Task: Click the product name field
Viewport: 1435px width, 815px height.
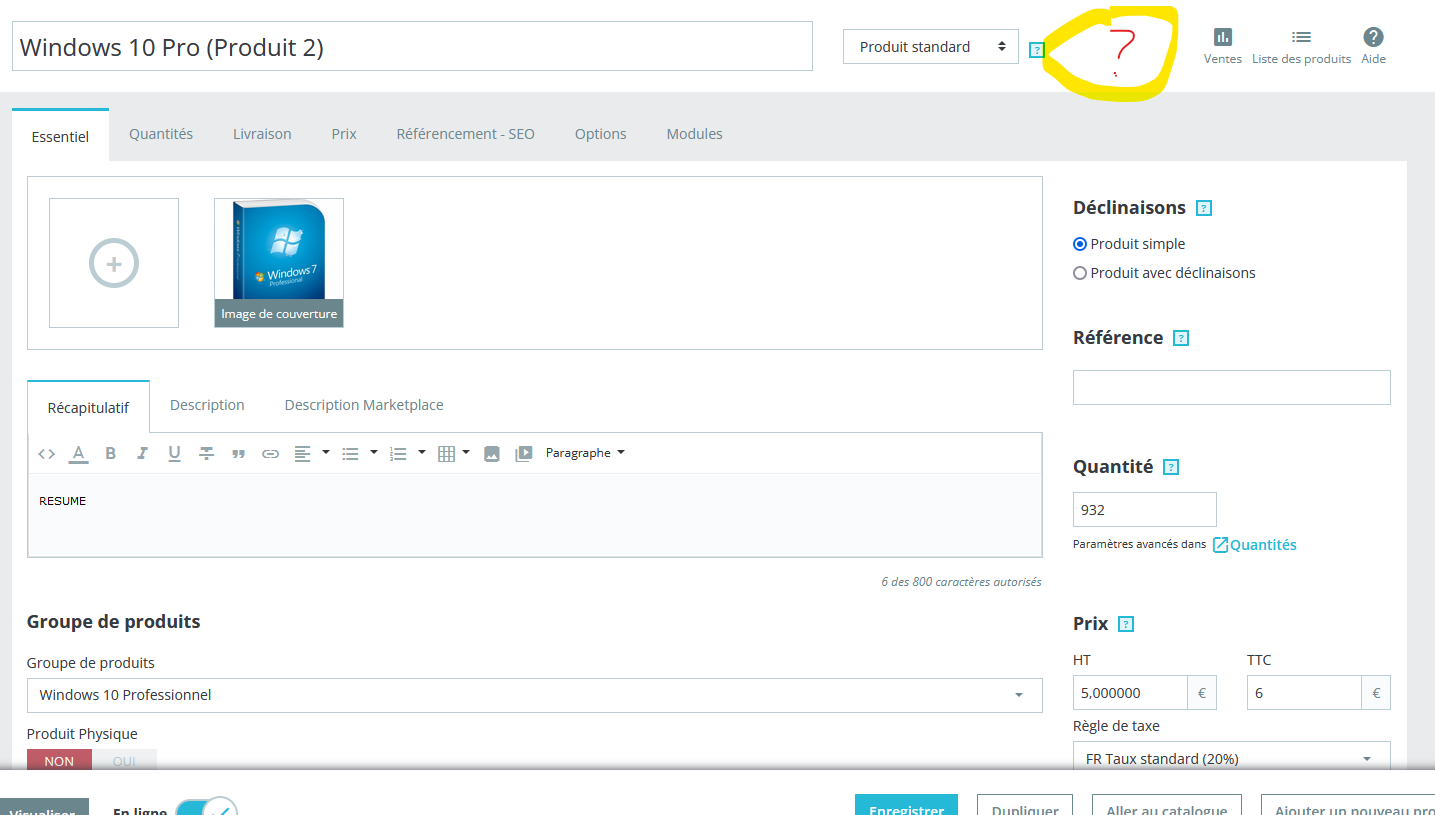Action: 412,47
